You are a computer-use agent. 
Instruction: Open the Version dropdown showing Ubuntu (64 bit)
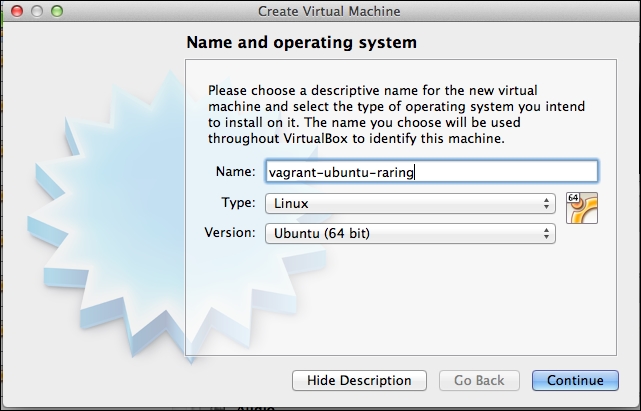click(x=410, y=234)
